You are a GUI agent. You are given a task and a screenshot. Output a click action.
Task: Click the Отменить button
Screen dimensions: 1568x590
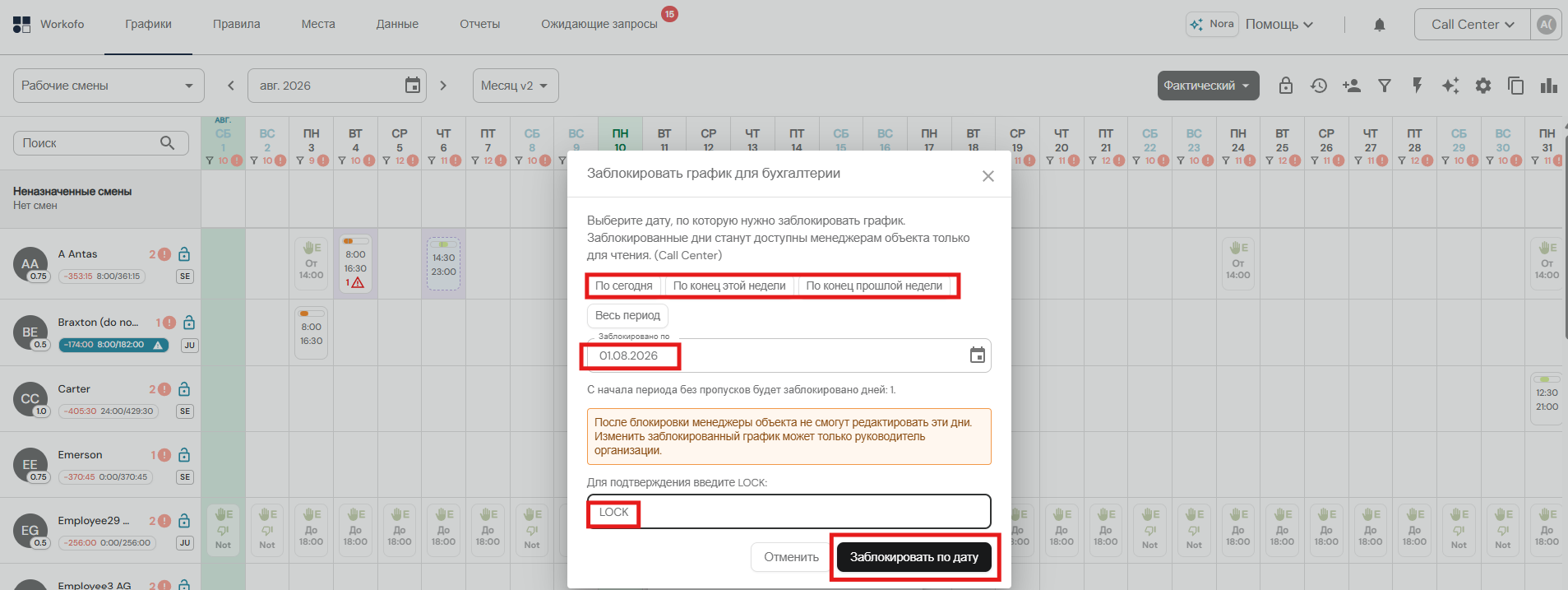(x=791, y=557)
